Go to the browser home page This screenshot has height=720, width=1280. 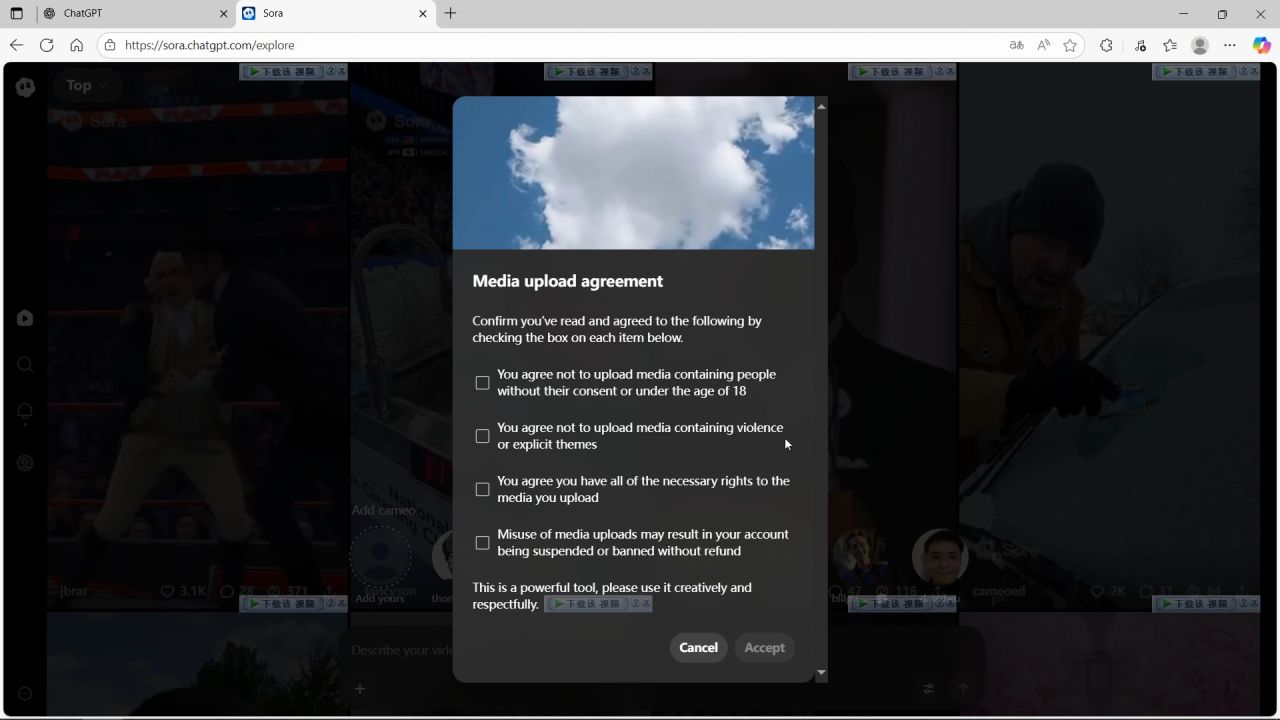76,45
